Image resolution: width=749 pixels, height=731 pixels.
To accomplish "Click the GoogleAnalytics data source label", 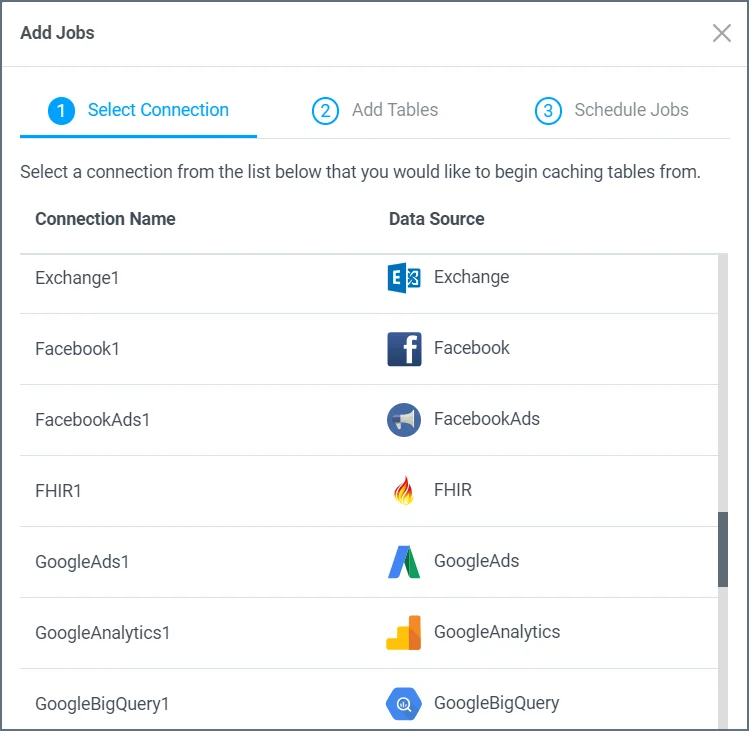I will [497, 632].
